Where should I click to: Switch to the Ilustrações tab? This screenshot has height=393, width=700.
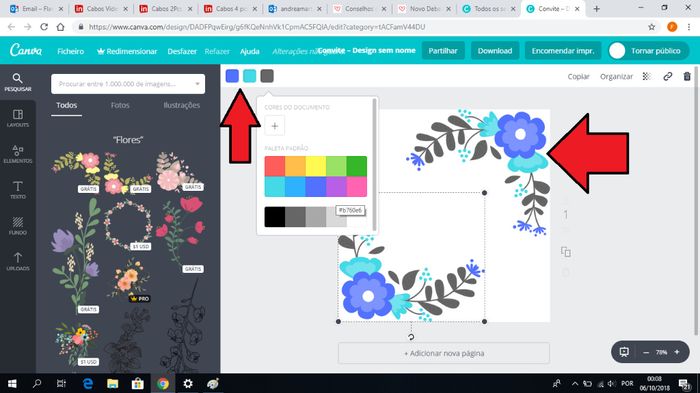click(182, 105)
